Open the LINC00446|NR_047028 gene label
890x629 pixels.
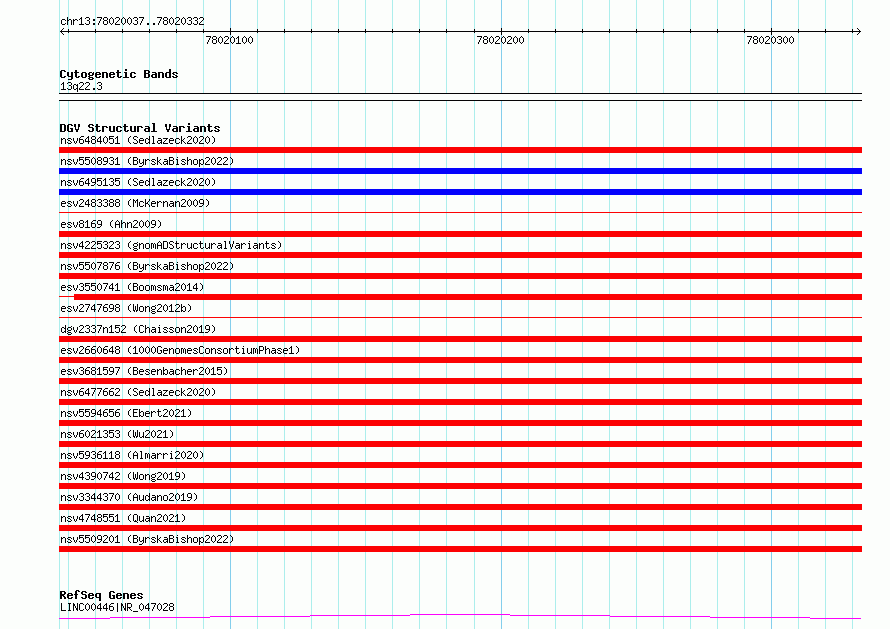pos(117,607)
